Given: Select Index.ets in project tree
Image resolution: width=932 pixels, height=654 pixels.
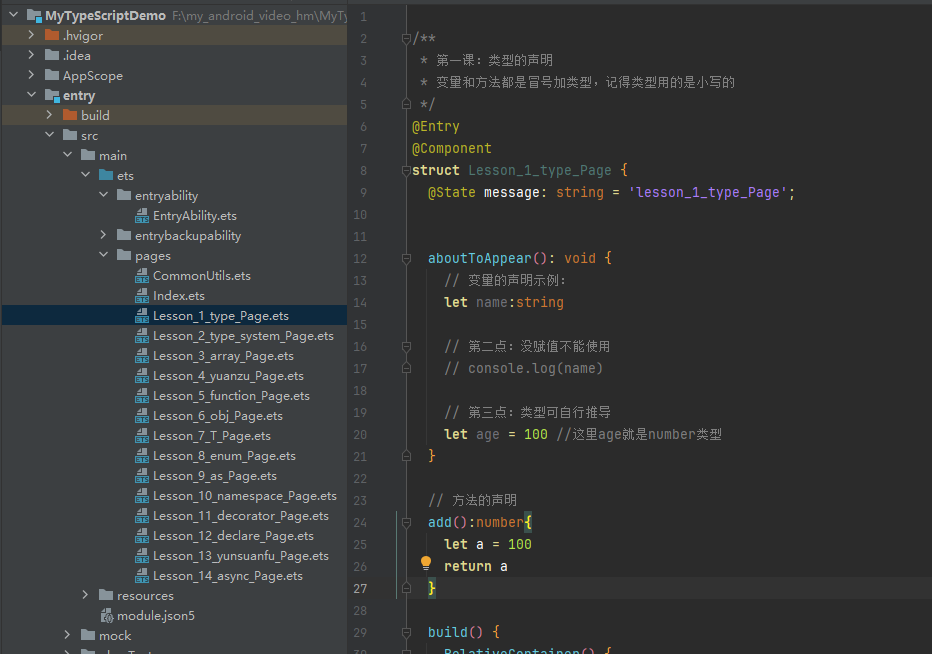Looking at the screenshot, I should (x=178, y=296).
